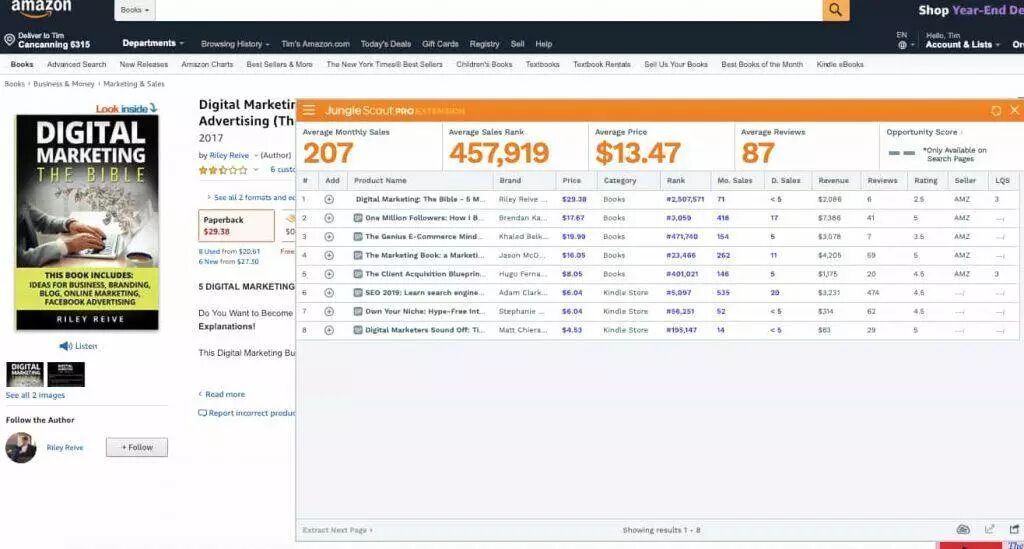Add product row 4 The Marketing Book
This screenshot has height=549, width=1024.
click(329, 255)
